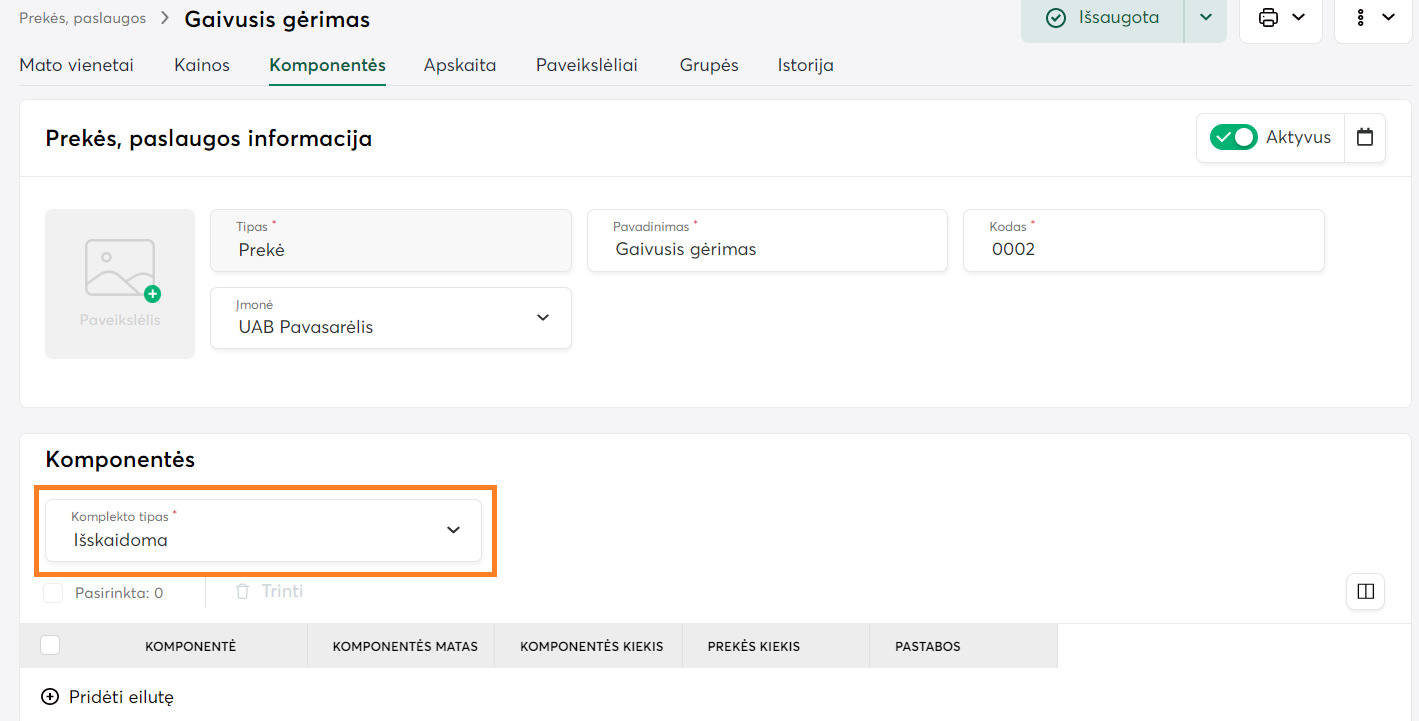
Task: Toggle the Aktyvus switch off
Action: pyautogui.click(x=1233, y=138)
